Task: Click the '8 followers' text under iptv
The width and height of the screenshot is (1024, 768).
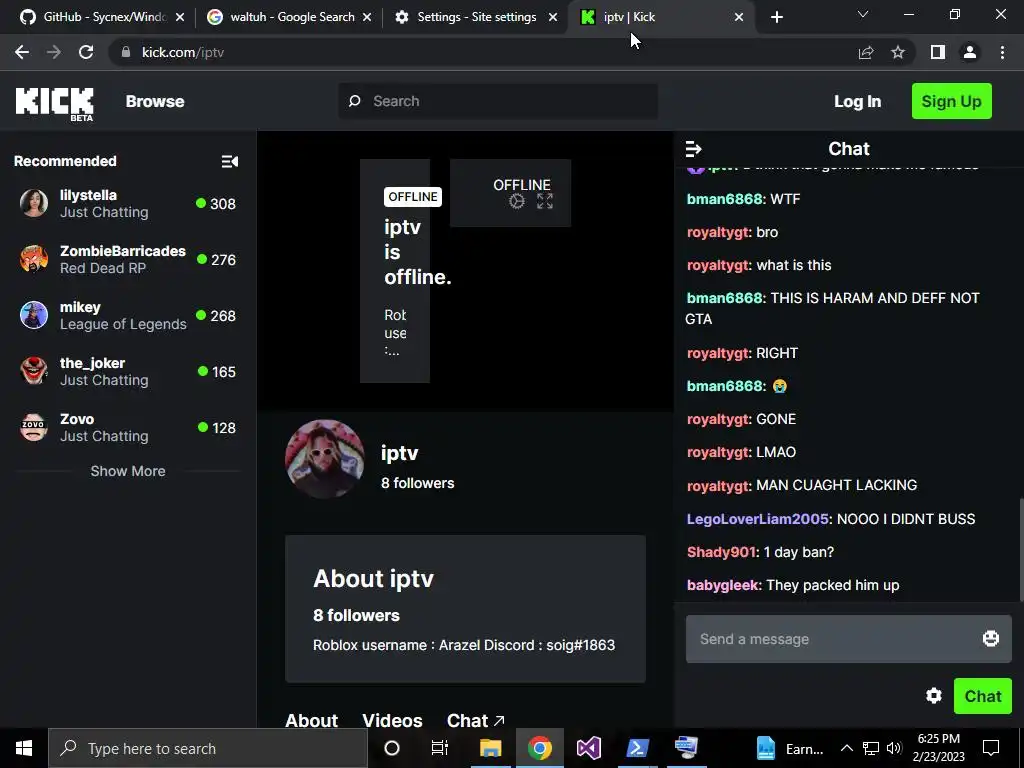Action: pyautogui.click(x=418, y=483)
